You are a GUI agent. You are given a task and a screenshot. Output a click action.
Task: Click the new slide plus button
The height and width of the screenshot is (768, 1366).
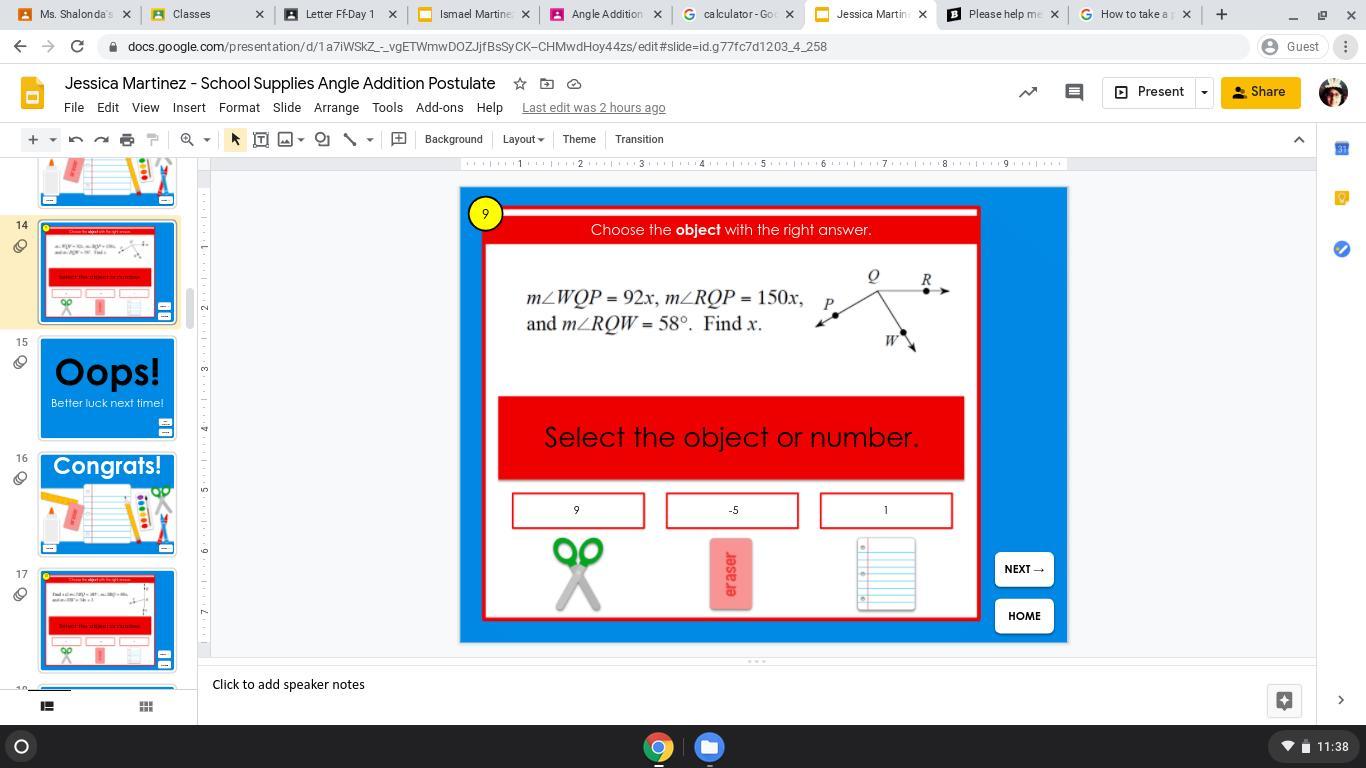(x=32, y=140)
